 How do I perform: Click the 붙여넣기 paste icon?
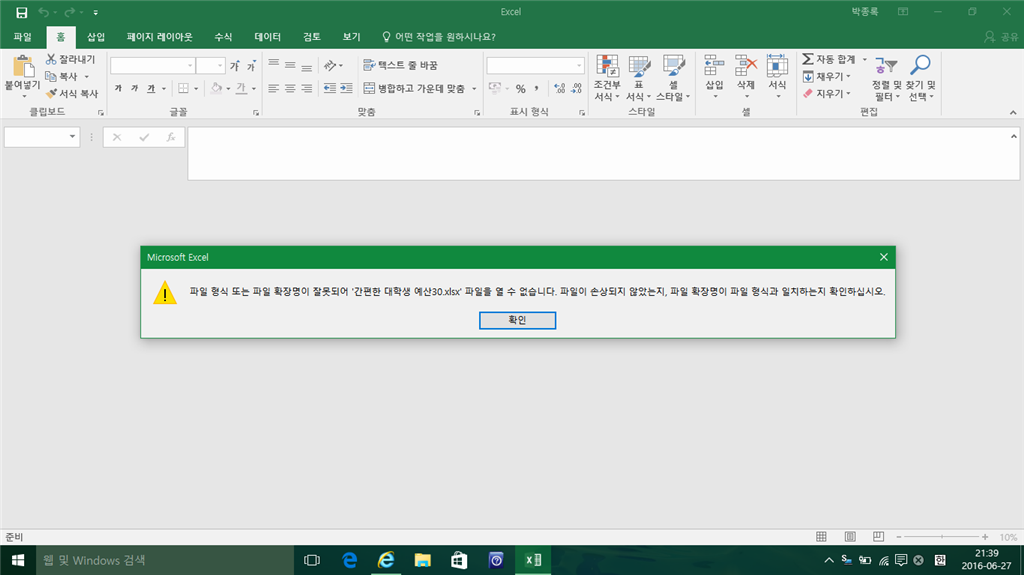tap(23, 67)
